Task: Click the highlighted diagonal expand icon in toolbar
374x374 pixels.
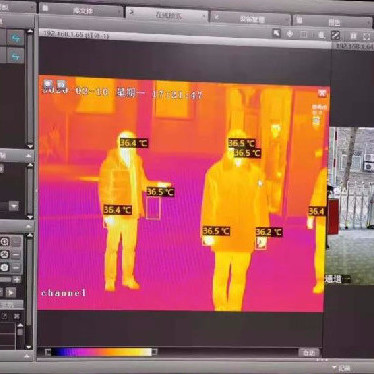Action: coord(335,35)
